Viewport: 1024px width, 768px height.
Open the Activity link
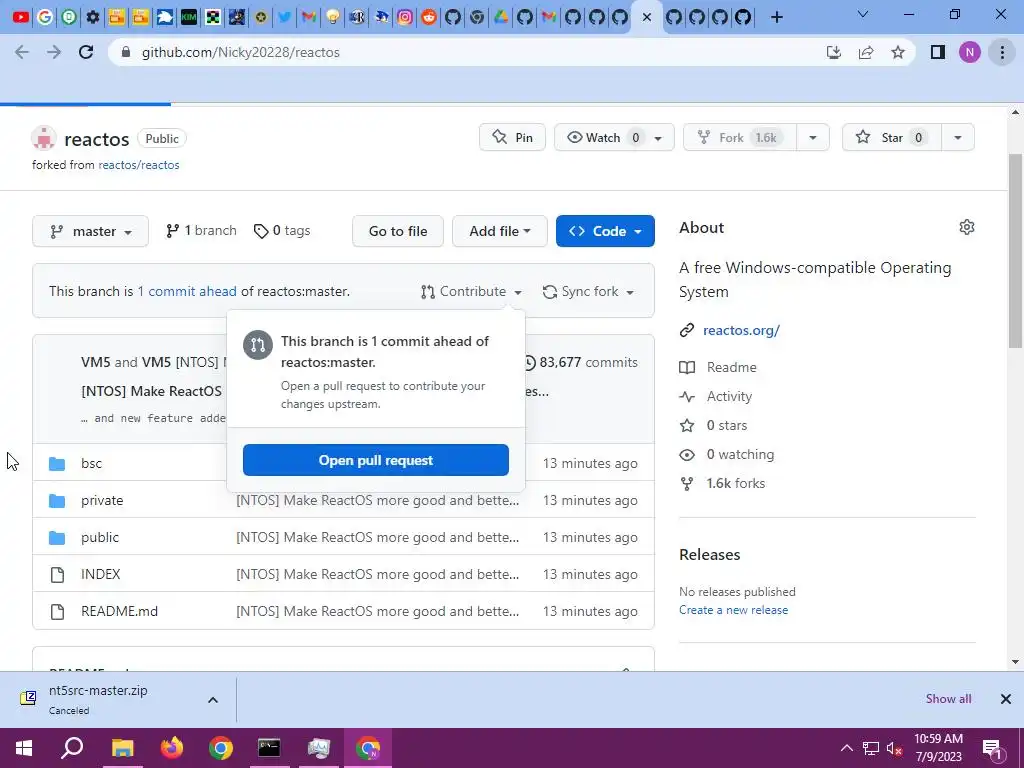[x=729, y=396]
